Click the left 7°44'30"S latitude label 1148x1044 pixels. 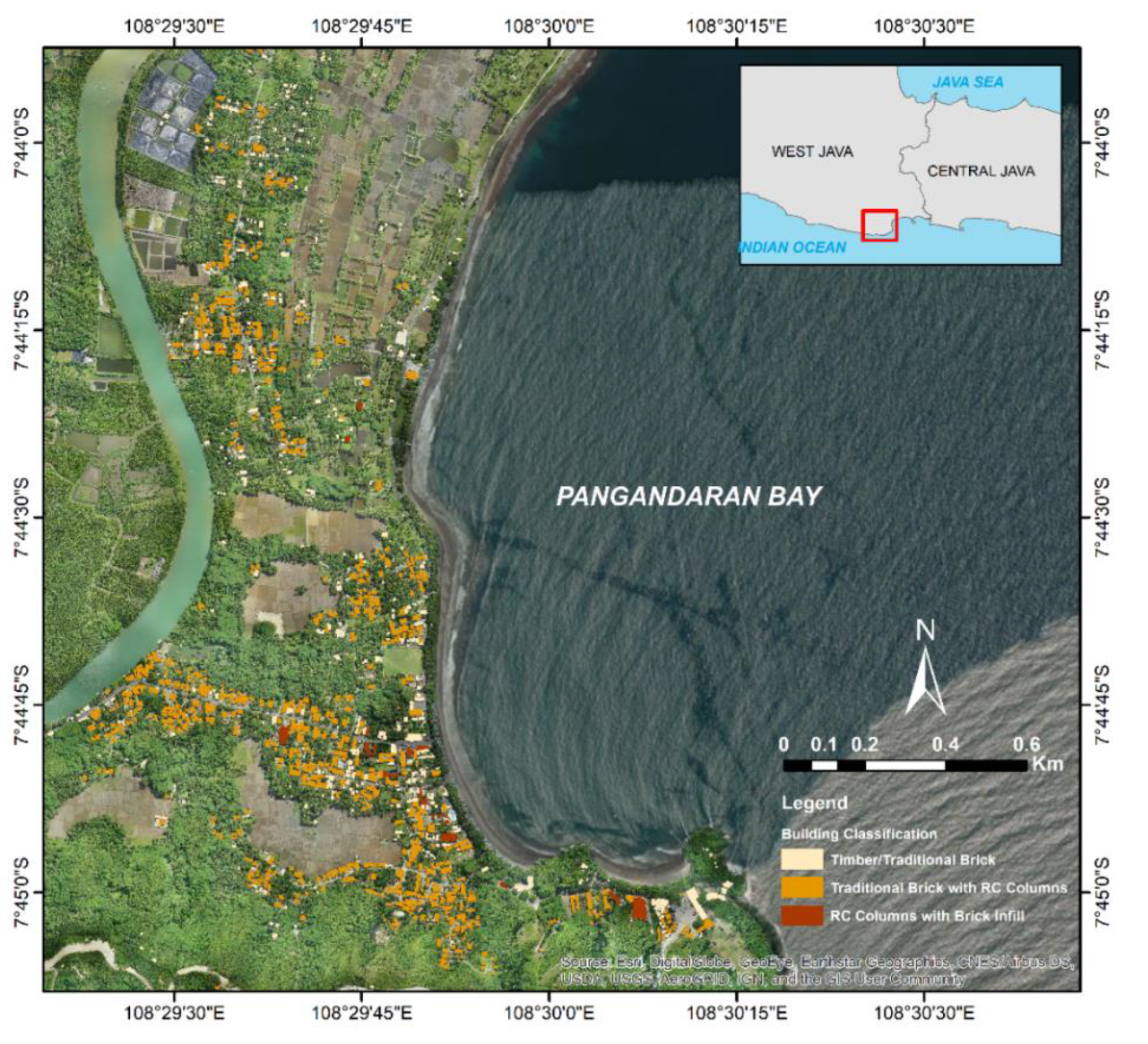[21, 518]
